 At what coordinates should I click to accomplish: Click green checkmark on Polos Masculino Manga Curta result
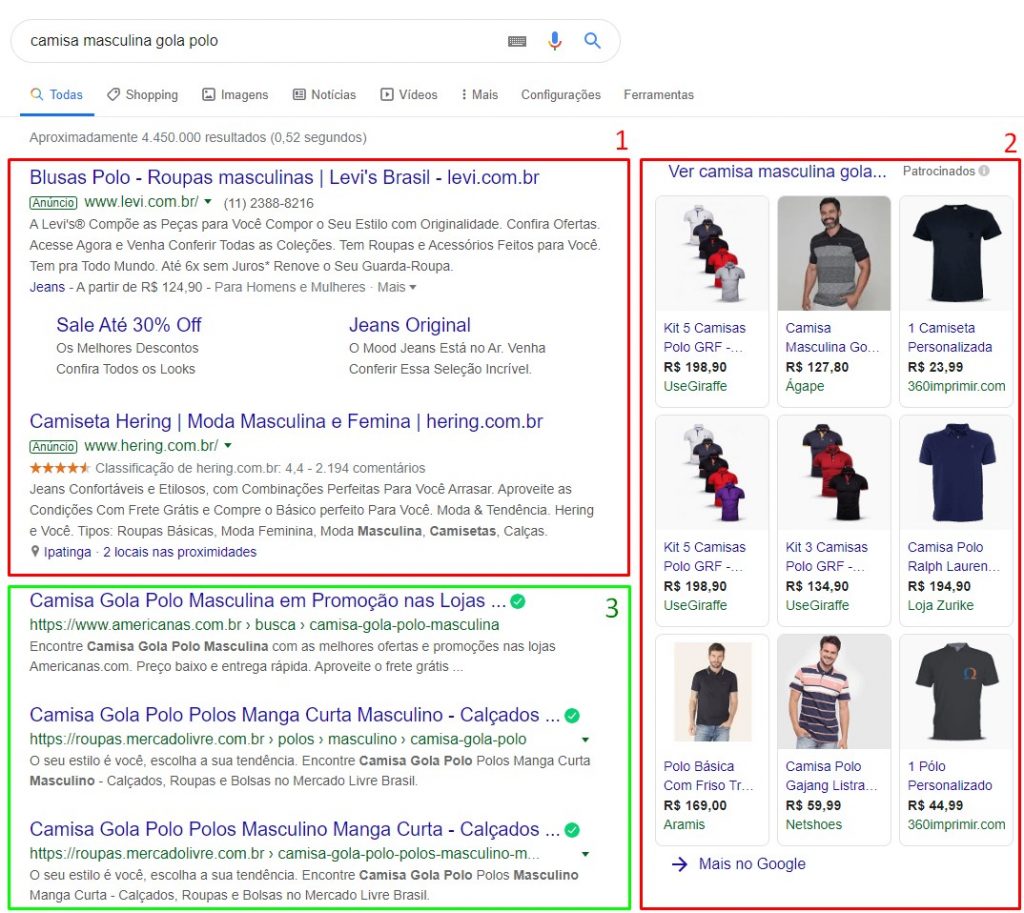coord(571,829)
